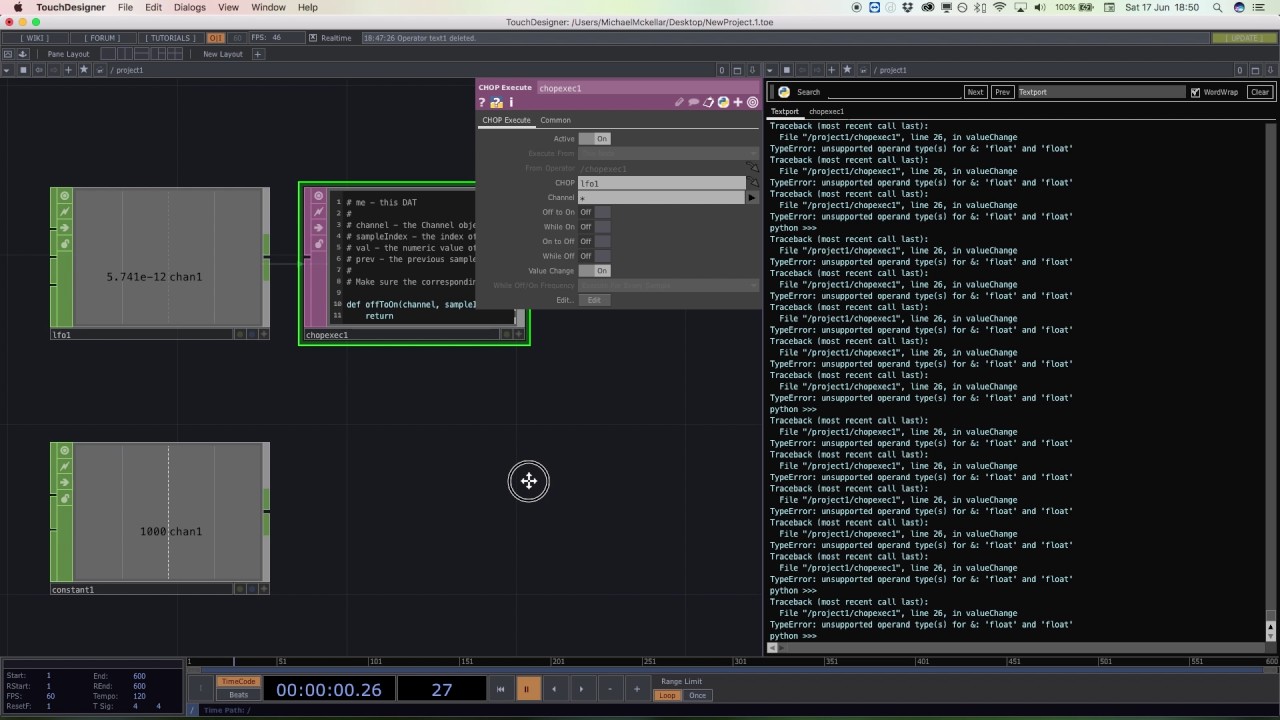
Task: Select Once range limit
Action: 697,695
